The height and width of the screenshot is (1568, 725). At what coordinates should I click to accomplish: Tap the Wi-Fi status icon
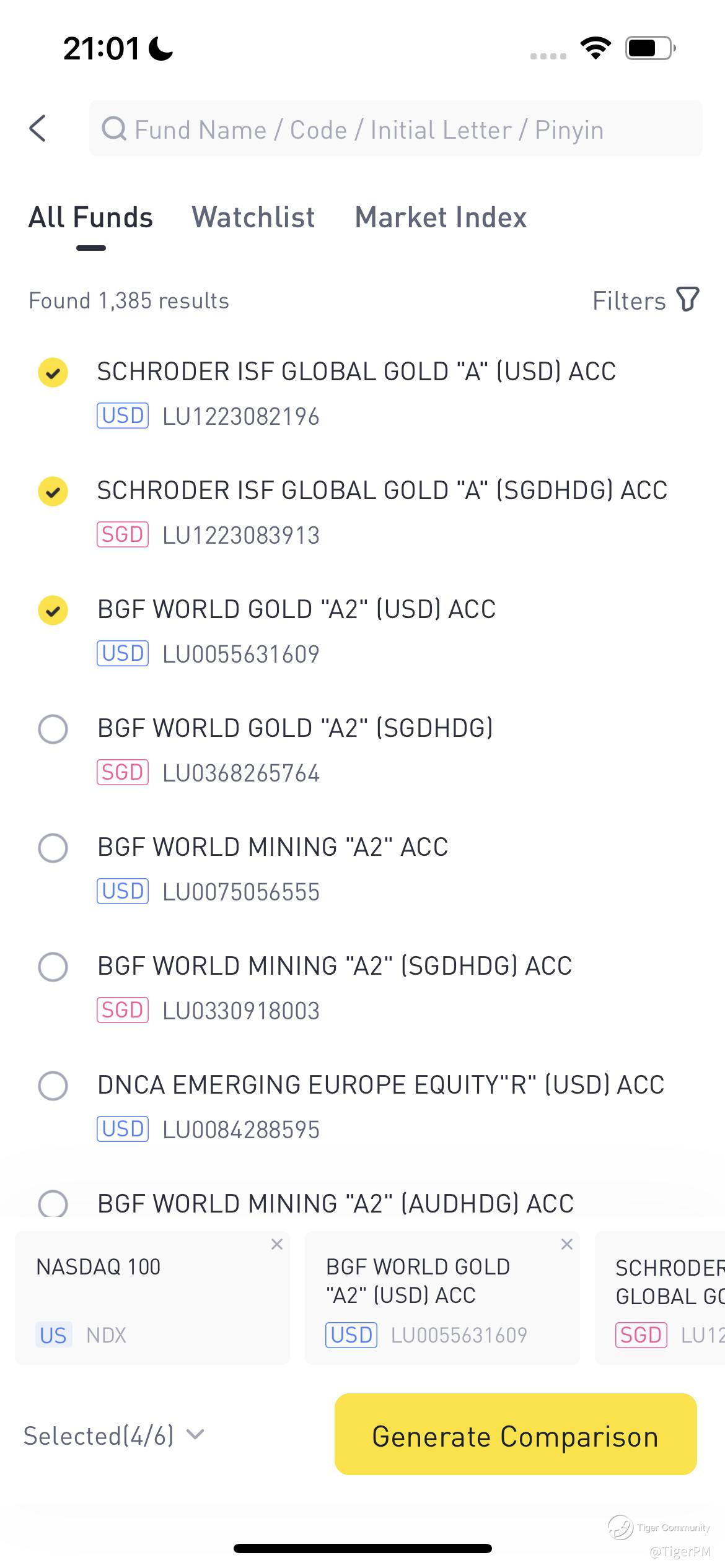(x=595, y=48)
